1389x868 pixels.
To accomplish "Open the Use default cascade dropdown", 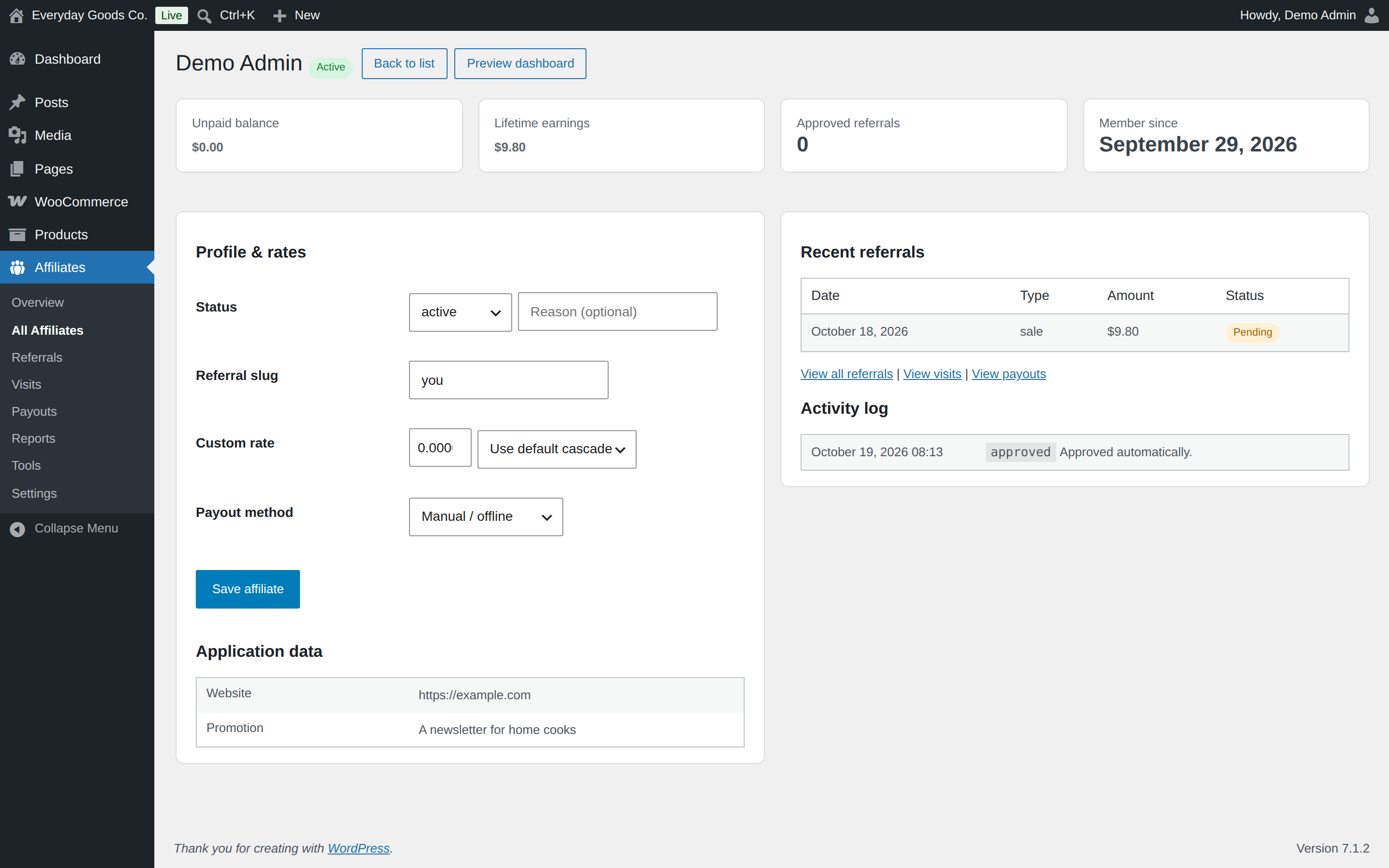I will (x=557, y=449).
